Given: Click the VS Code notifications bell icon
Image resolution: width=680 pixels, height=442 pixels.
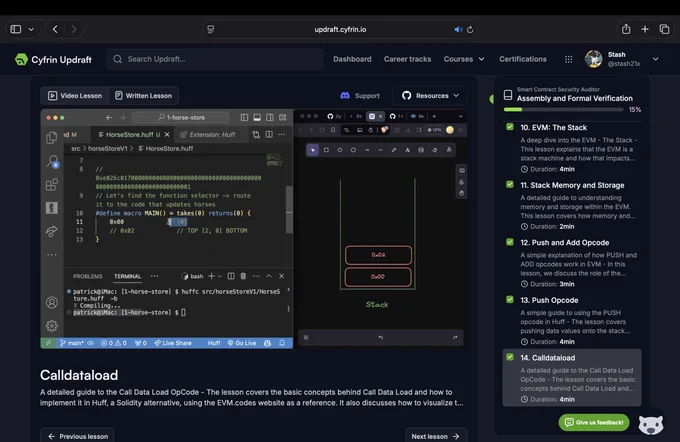Looking at the screenshot, I should click(282, 343).
